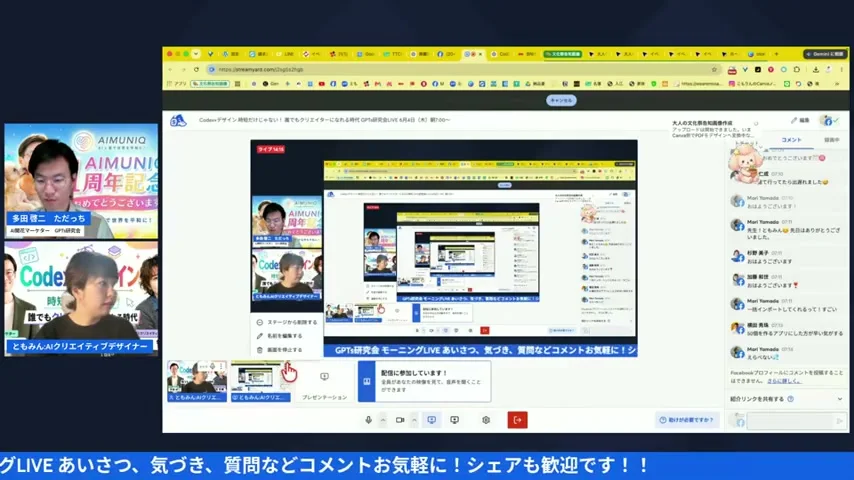Click the send comment arrow icon
Screen dimensions: 854x480
839,421
